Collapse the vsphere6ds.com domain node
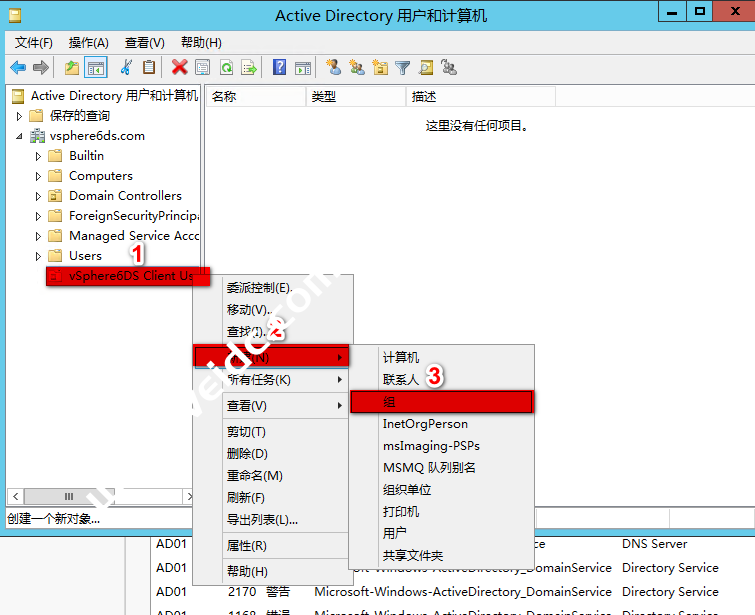The image size is (755, 615). tap(20, 136)
